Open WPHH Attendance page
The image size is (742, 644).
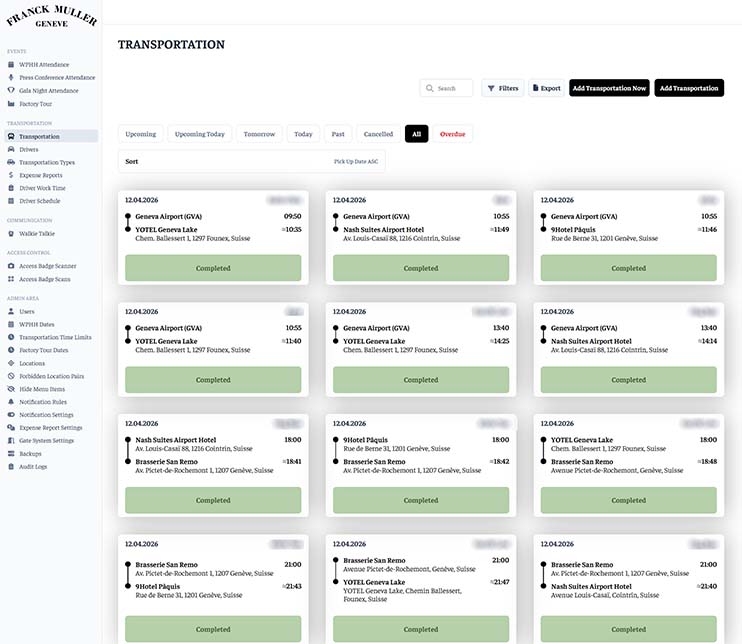click(44, 64)
